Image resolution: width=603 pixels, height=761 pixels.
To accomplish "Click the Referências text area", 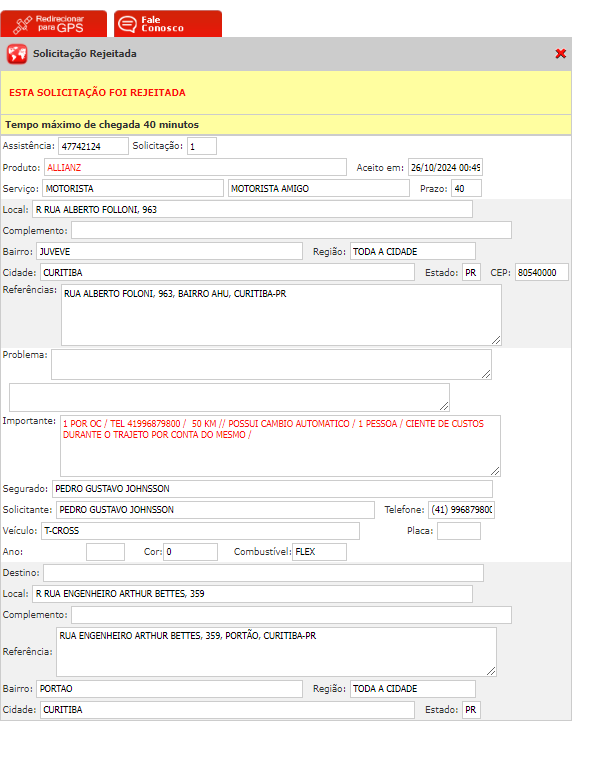I will [281, 315].
